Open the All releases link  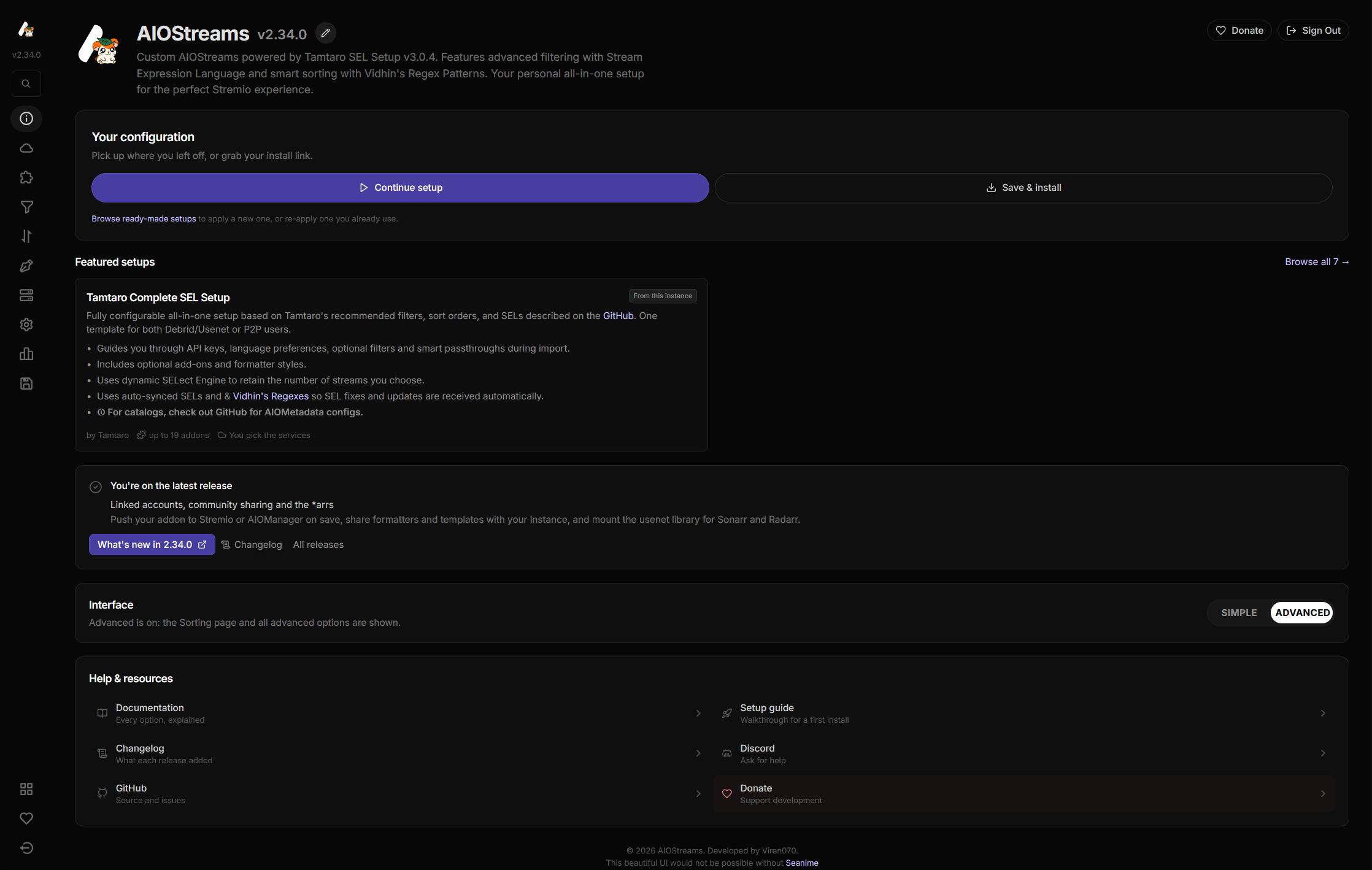(318, 545)
